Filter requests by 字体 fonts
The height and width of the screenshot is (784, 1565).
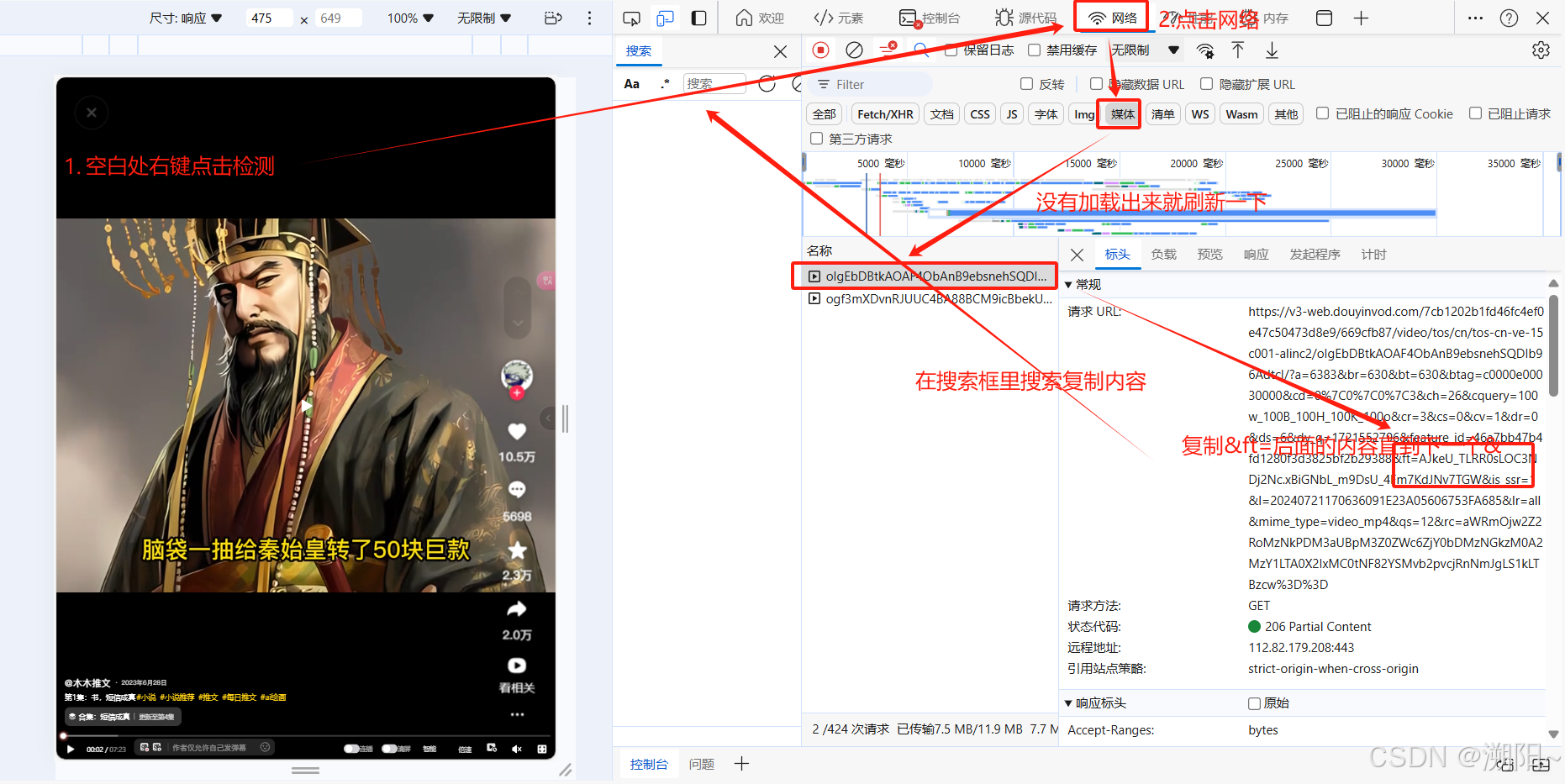click(1046, 114)
